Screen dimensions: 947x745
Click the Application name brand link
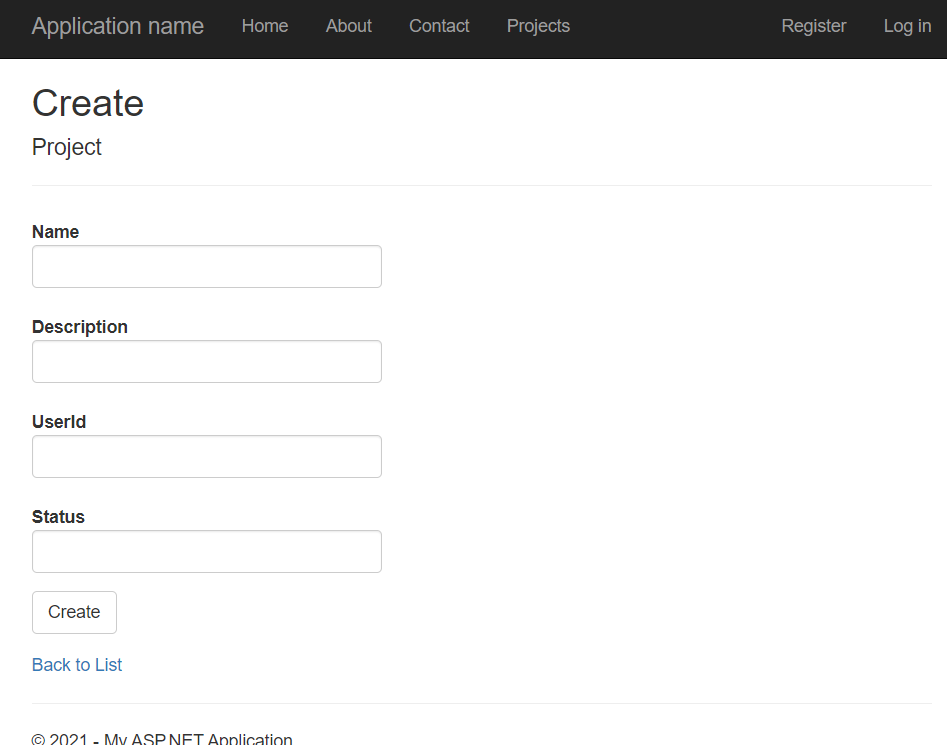117,27
